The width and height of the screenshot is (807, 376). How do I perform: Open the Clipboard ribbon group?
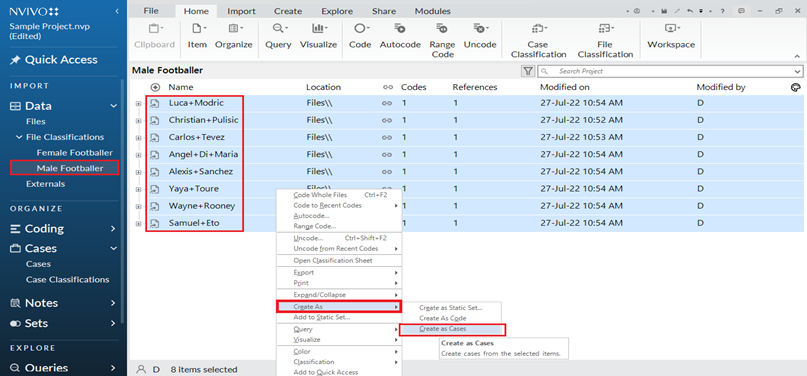154,36
